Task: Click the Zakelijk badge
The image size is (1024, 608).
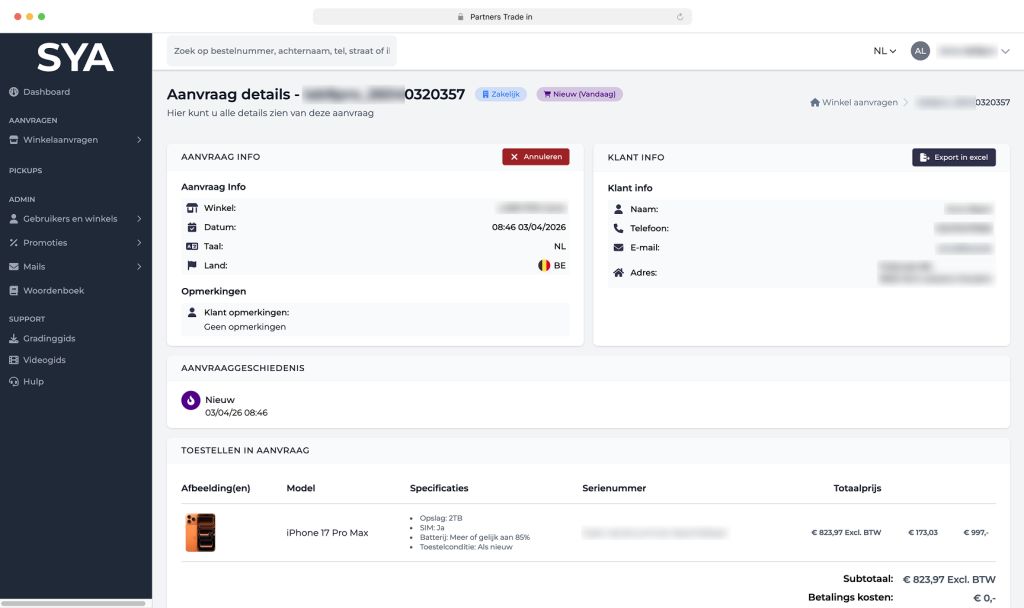Action: [x=501, y=94]
